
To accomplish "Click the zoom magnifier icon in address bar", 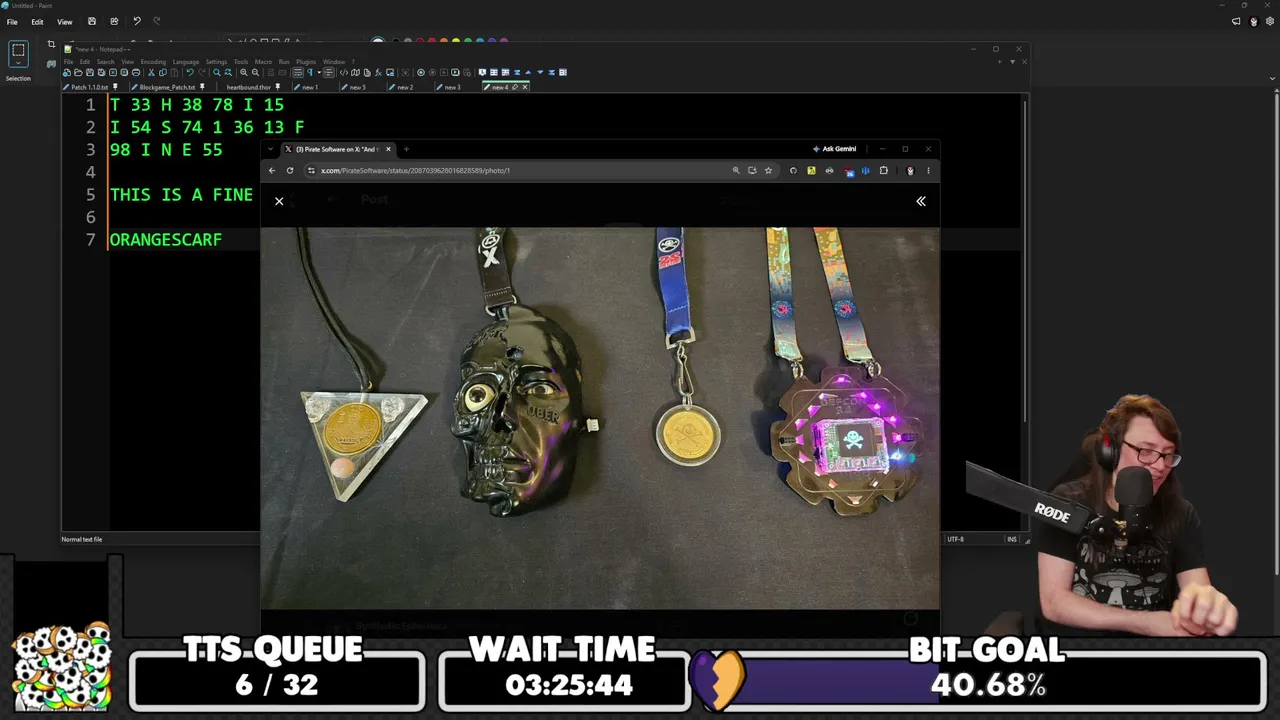I will point(736,170).
